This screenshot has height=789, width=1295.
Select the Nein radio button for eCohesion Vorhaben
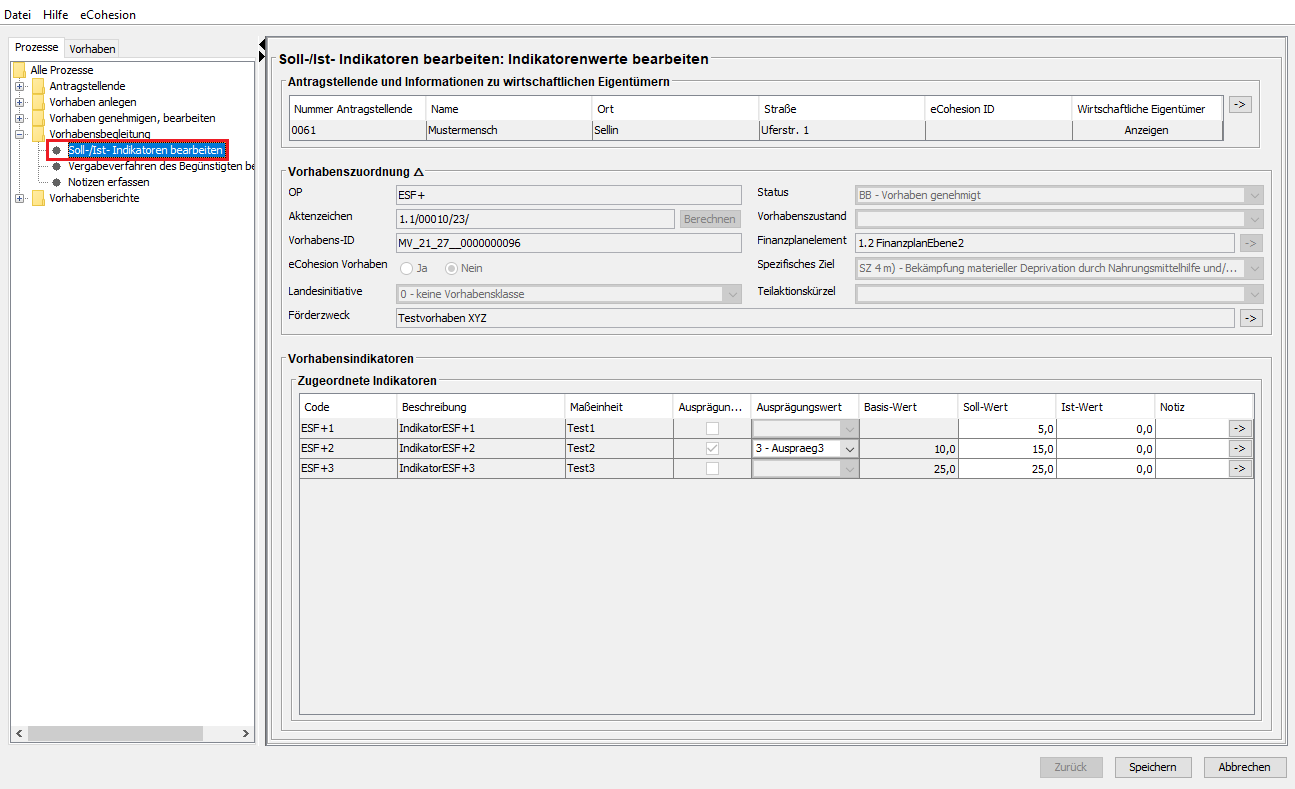[x=451, y=268]
